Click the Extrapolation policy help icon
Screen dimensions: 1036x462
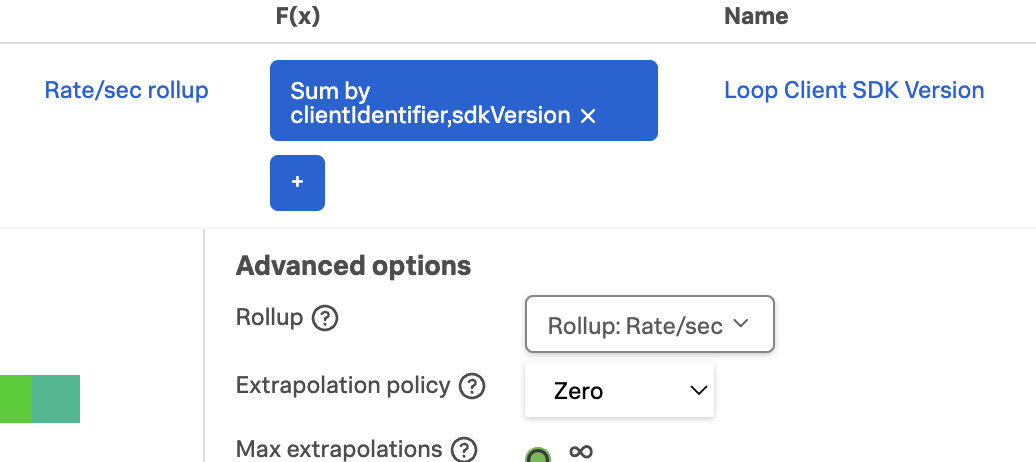472,386
